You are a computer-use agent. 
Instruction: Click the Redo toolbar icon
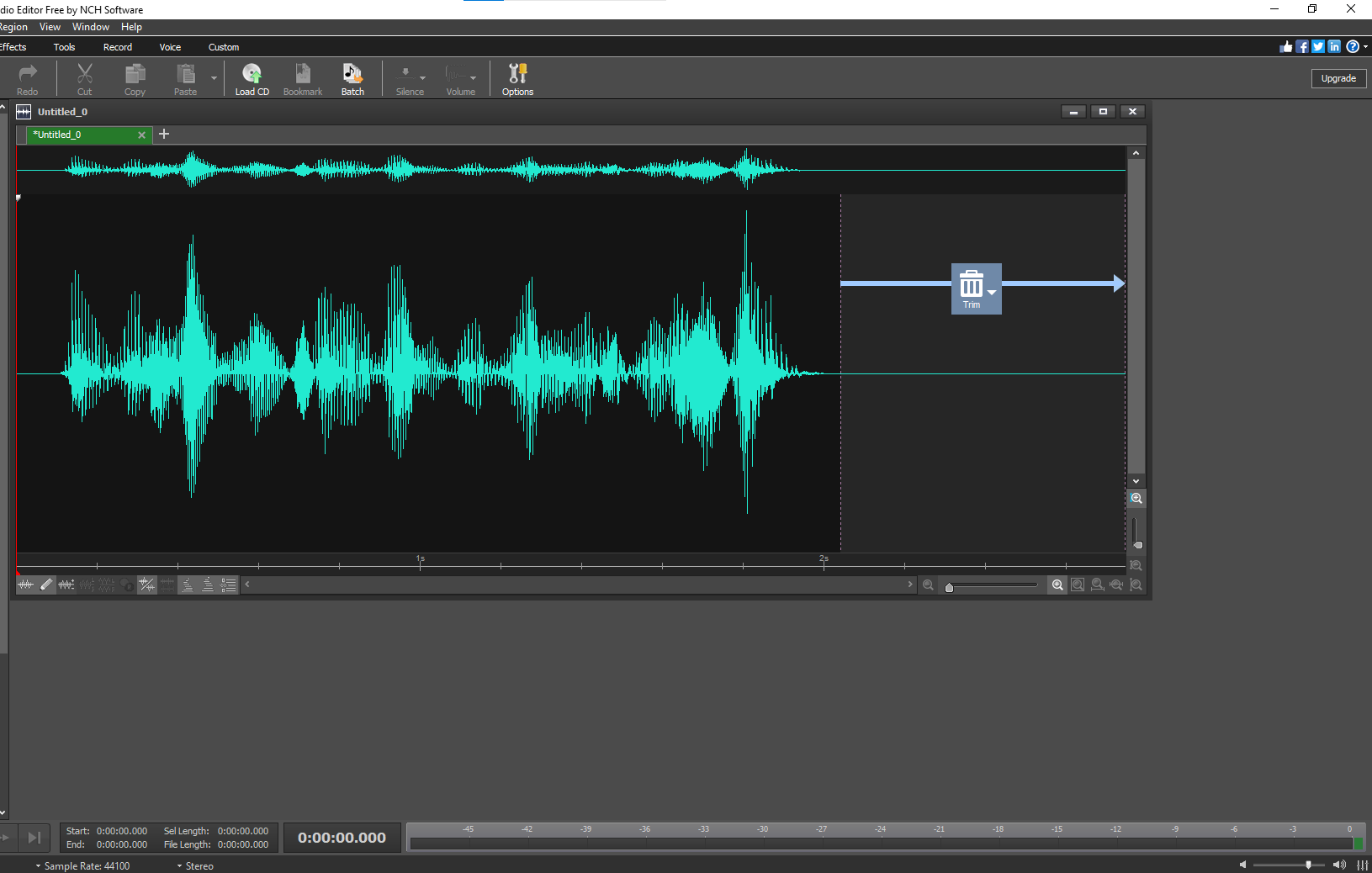[x=28, y=79]
